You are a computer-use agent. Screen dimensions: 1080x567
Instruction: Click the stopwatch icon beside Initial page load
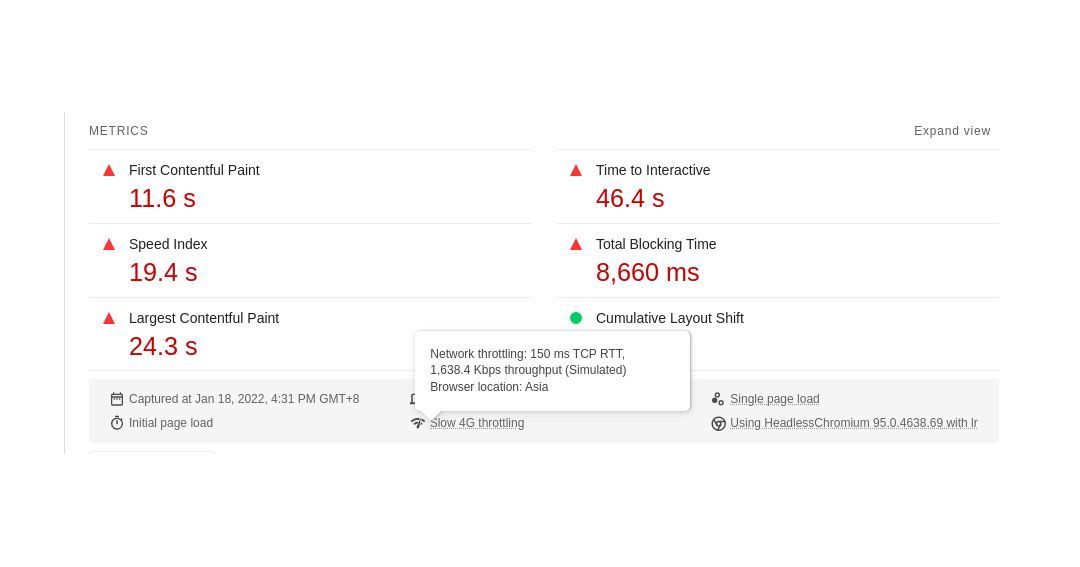click(117, 423)
